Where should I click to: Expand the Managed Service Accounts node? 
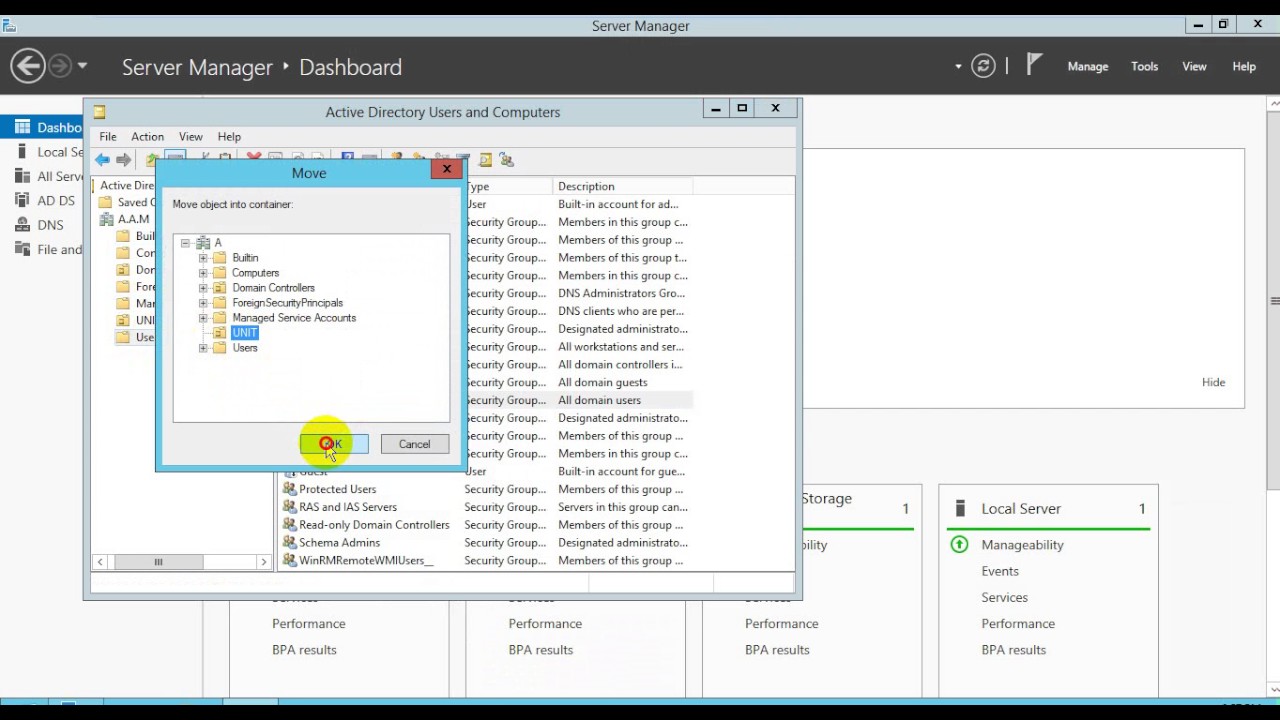click(203, 318)
